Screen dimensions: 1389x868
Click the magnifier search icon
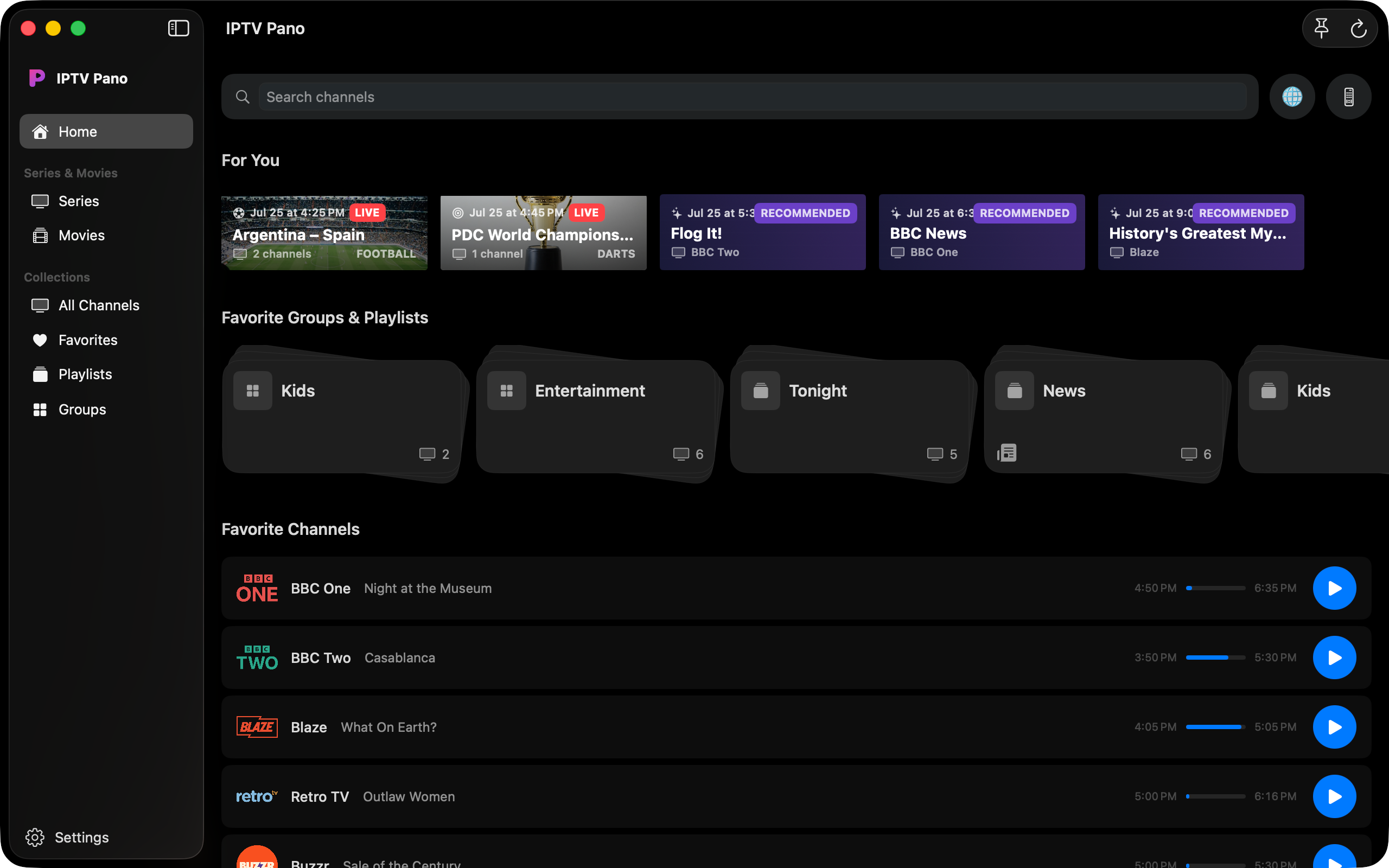[243, 97]
